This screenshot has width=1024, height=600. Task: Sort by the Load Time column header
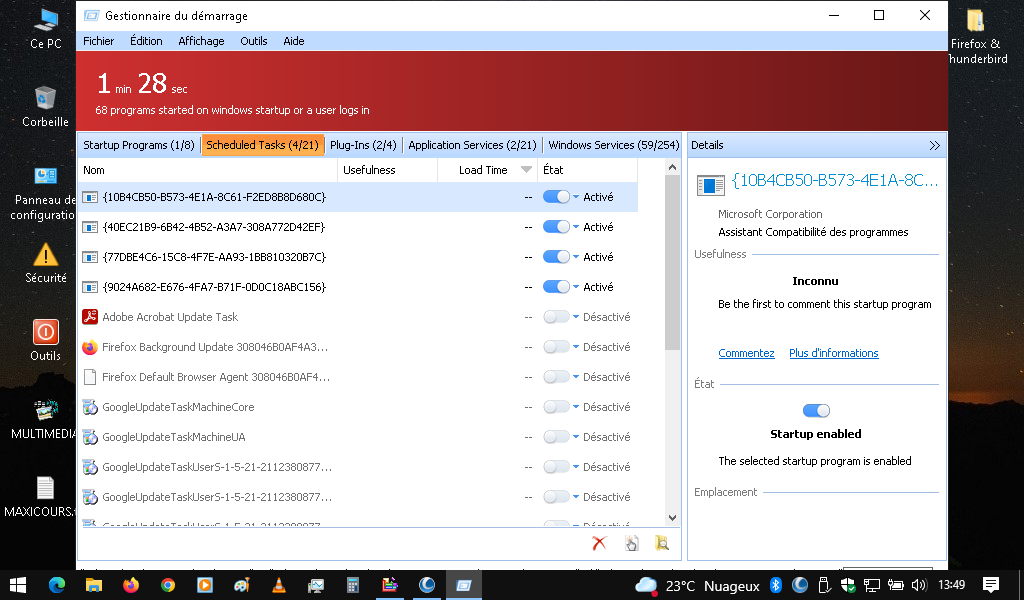pos(484,170)
